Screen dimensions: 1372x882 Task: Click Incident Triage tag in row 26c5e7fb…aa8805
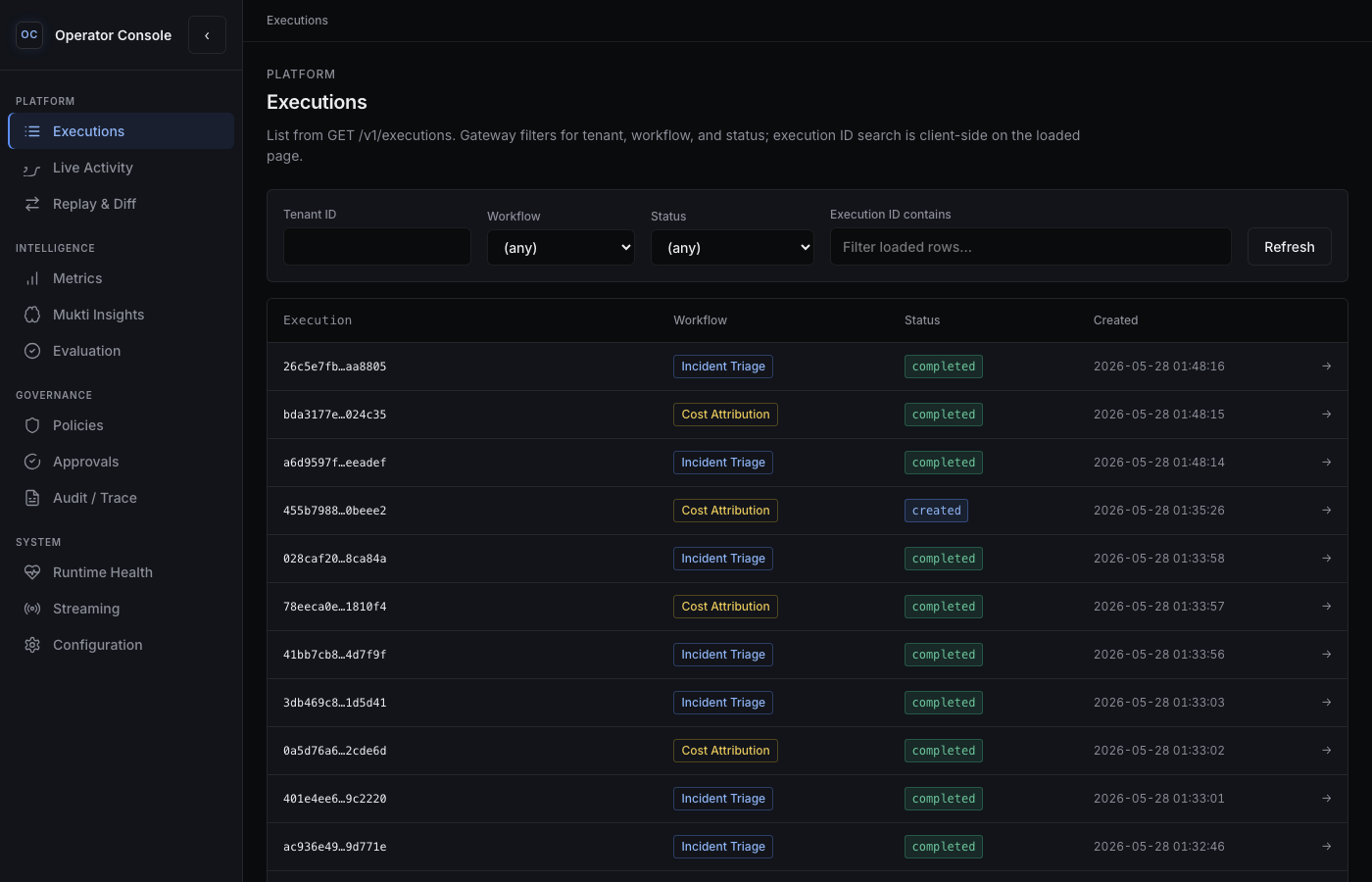click(x=723, y=367)
